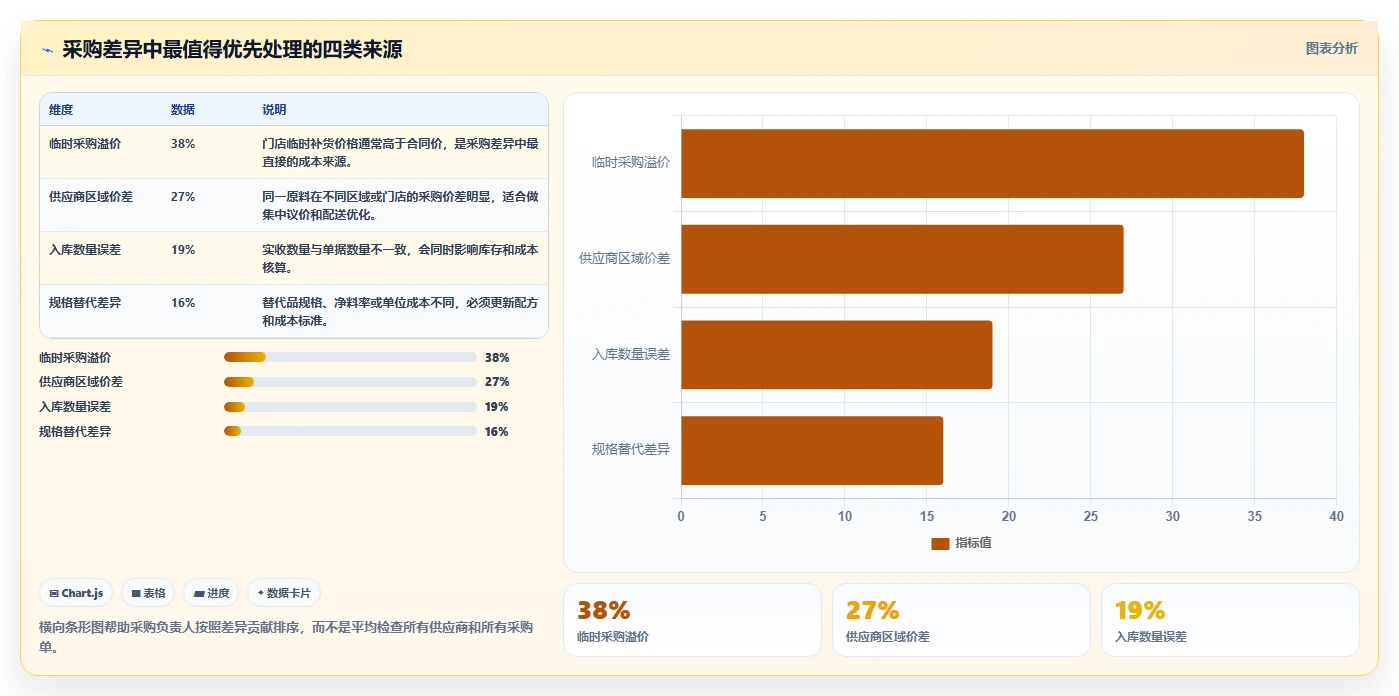The image size is (1399, 696).
Task: Click the description starting 门店临时补货价格
Action: 400,152
